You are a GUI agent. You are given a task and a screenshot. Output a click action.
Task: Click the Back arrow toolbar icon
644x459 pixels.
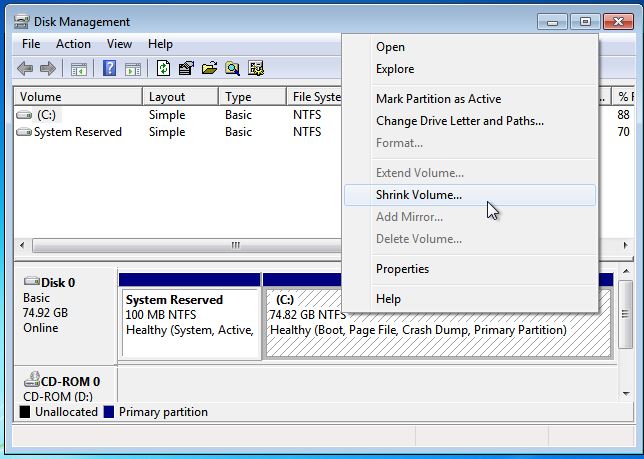[25, 68]
